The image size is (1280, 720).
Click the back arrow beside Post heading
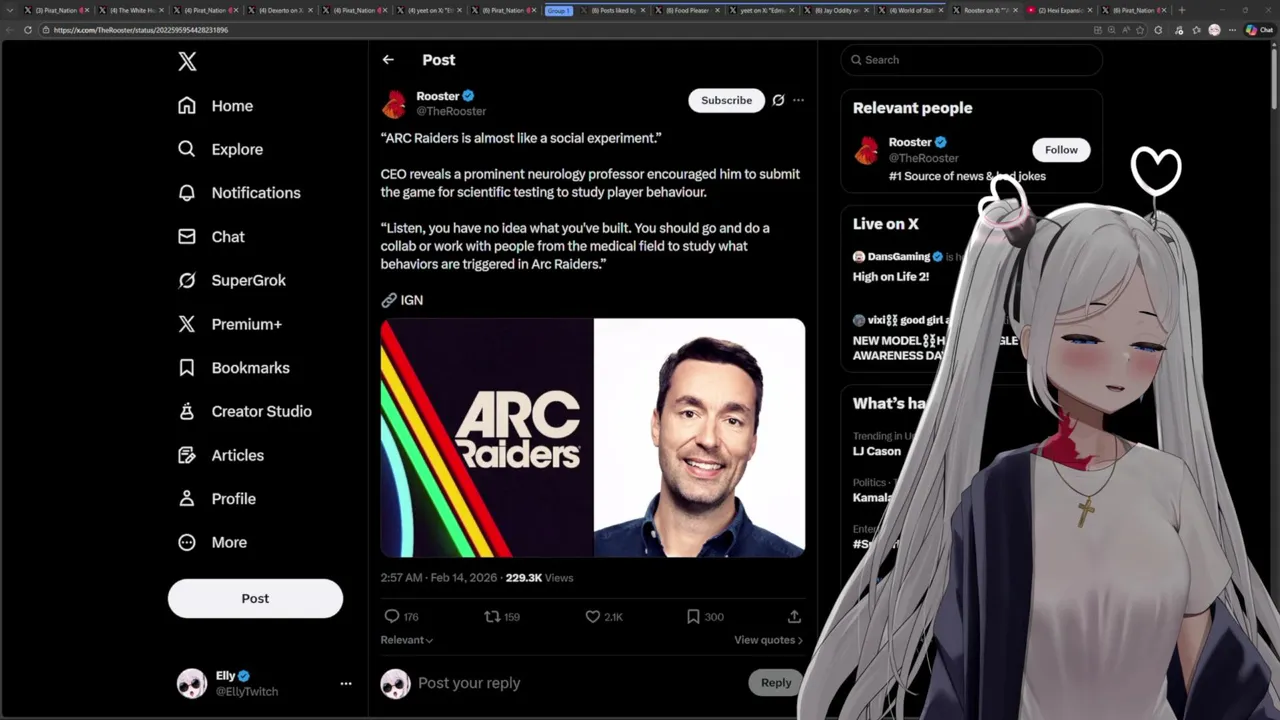[x=388, y=60]
